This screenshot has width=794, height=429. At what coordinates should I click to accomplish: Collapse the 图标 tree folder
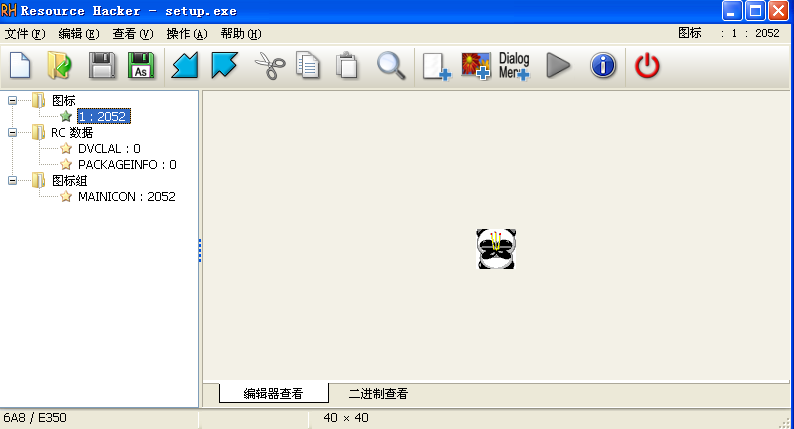[12, 100]
